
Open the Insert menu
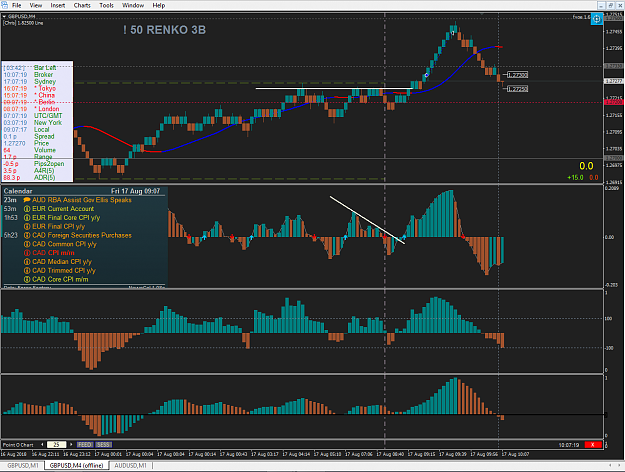pos(58,5)
